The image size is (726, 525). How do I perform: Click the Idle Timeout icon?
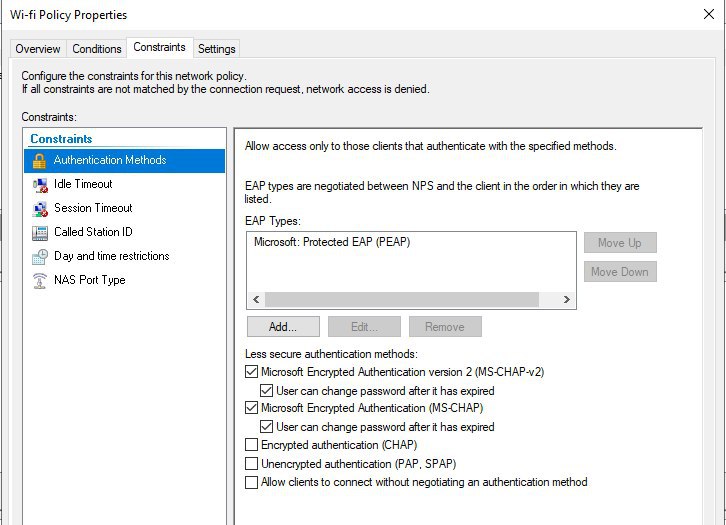40,185
